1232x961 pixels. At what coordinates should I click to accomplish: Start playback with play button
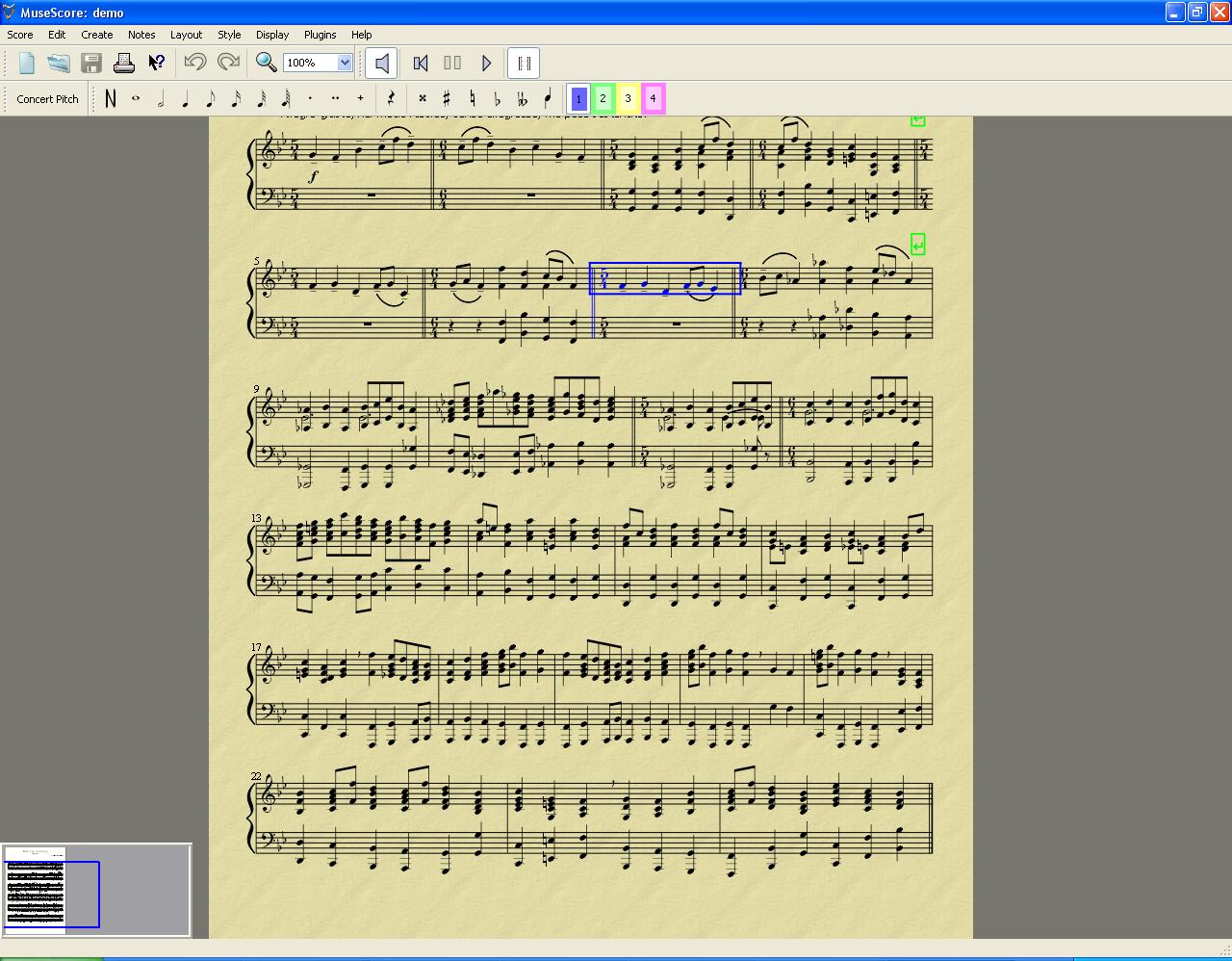(x=486, y=64)
